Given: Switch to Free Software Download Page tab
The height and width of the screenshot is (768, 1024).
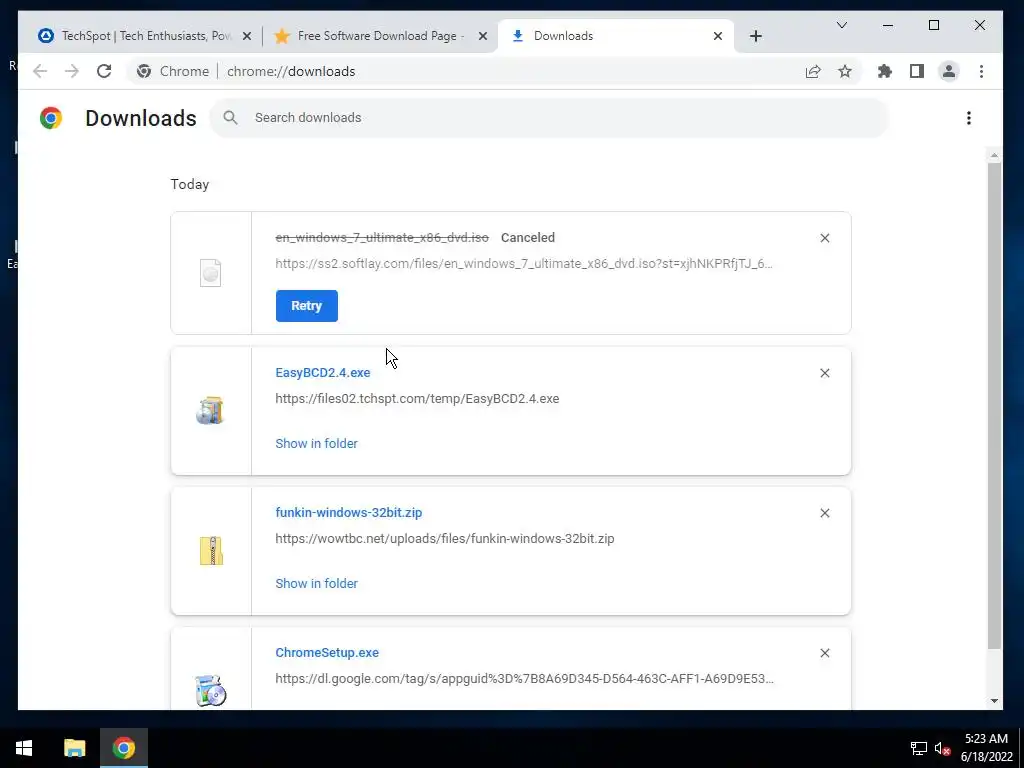Looking at the screenshot, I should 381,36.
